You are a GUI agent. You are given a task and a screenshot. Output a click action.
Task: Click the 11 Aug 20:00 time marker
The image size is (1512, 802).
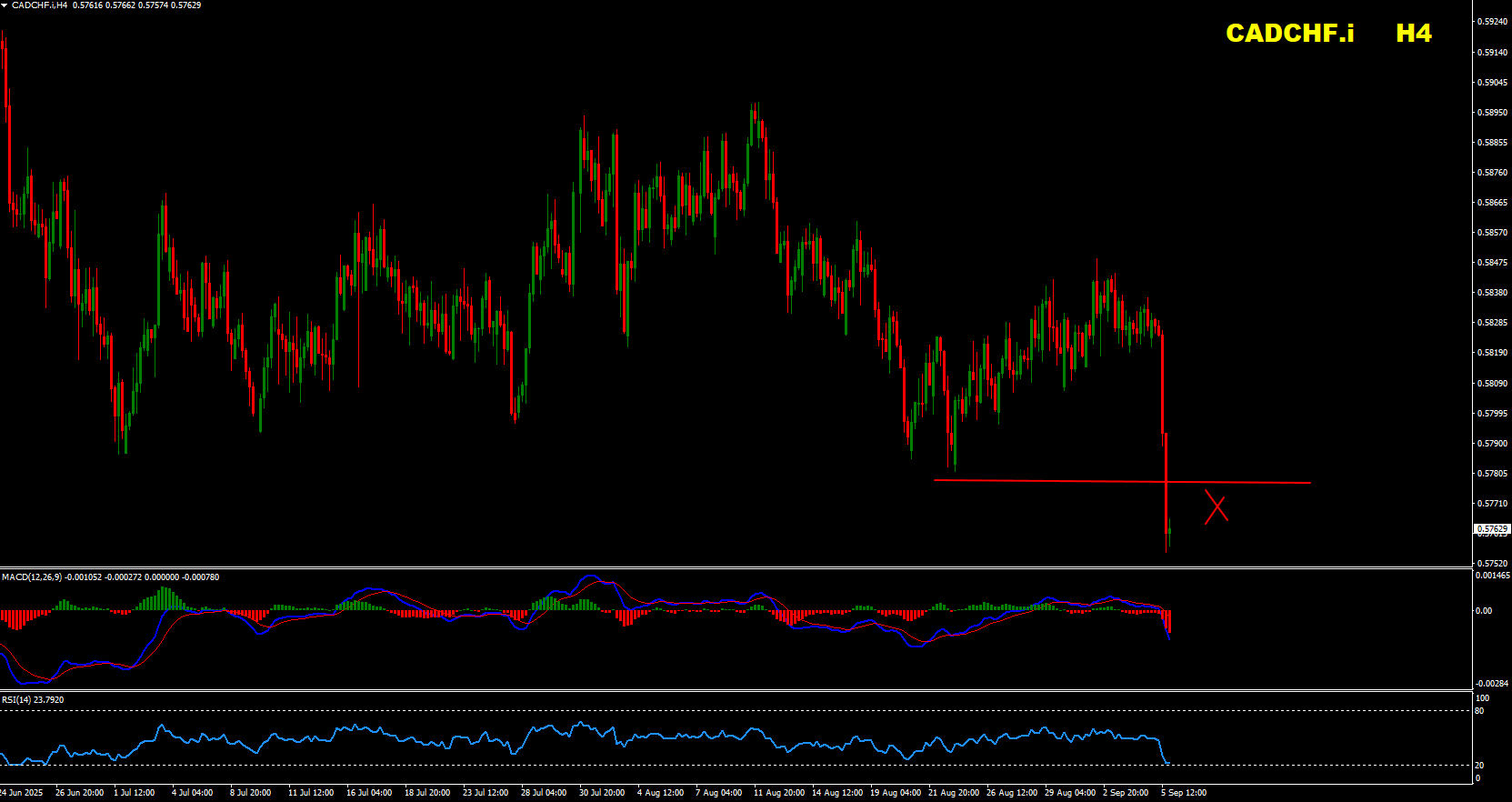point(778,793)
